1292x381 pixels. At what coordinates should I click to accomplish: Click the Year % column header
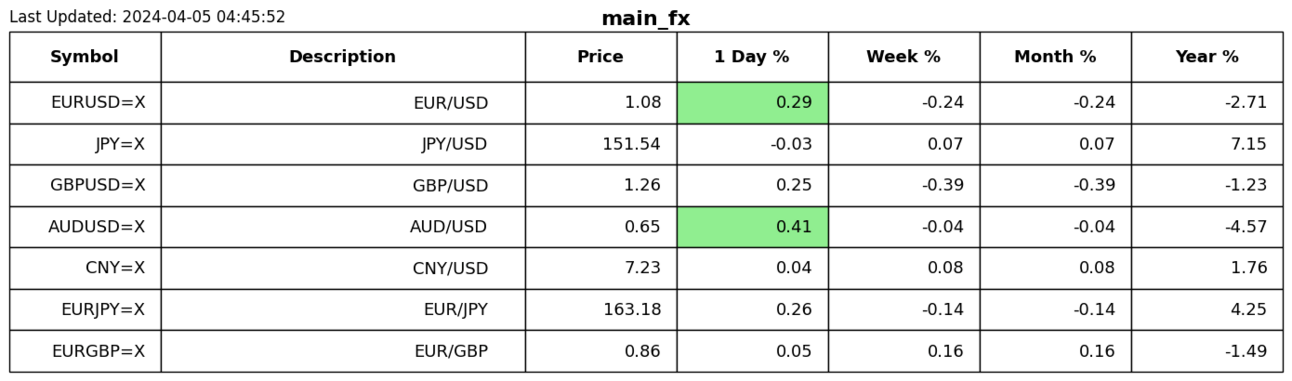(1207, 57)
